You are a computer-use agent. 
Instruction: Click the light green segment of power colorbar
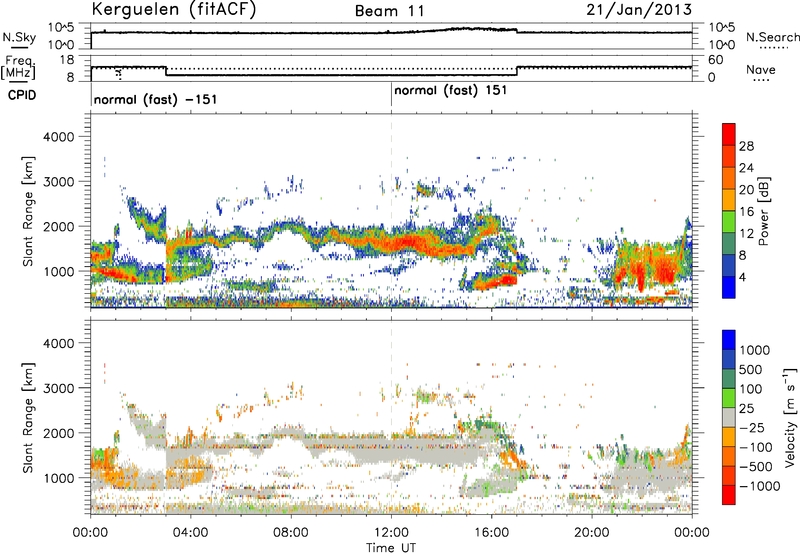[x=729, y=222]
